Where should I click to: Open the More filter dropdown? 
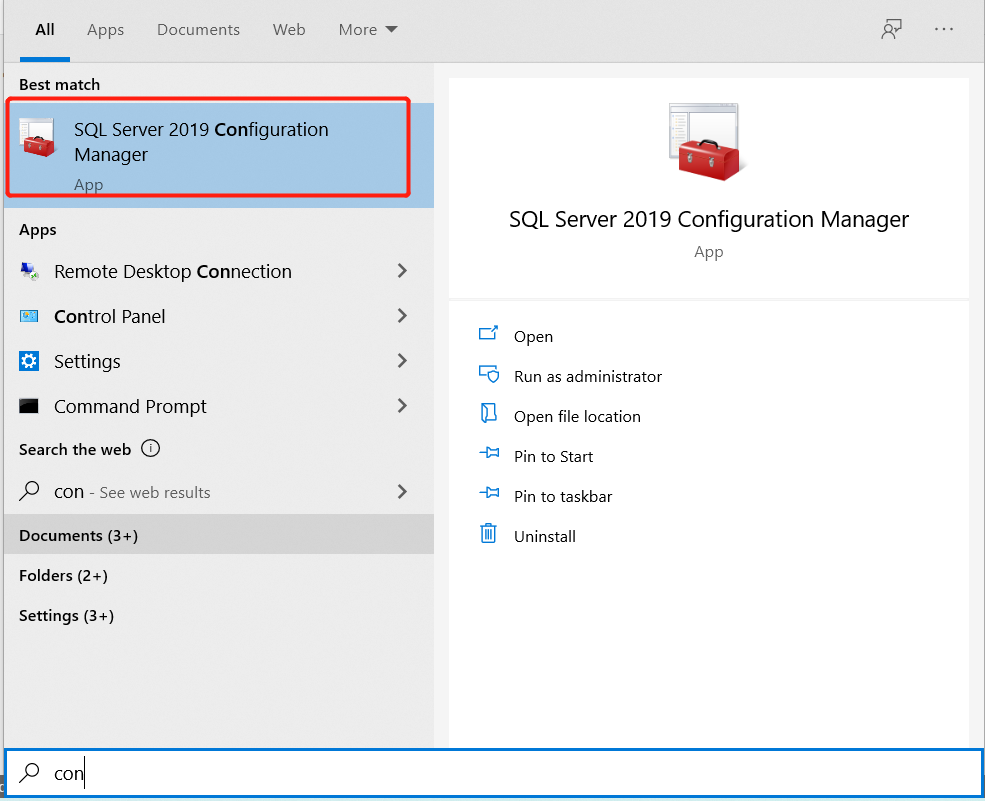point(367,29)
